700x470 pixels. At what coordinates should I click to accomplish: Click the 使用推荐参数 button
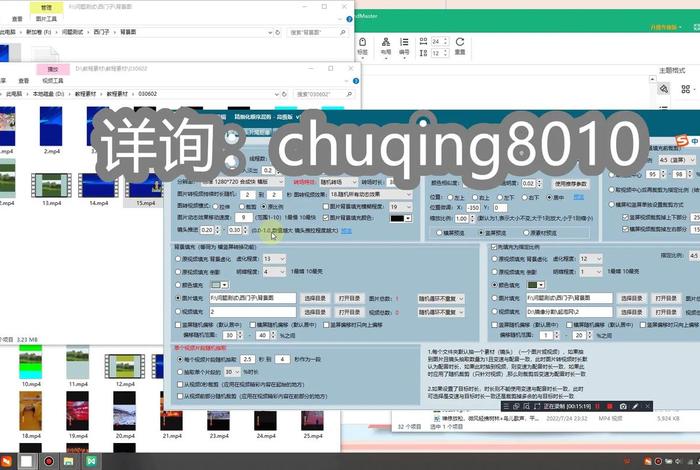click(x=571, y=184)
